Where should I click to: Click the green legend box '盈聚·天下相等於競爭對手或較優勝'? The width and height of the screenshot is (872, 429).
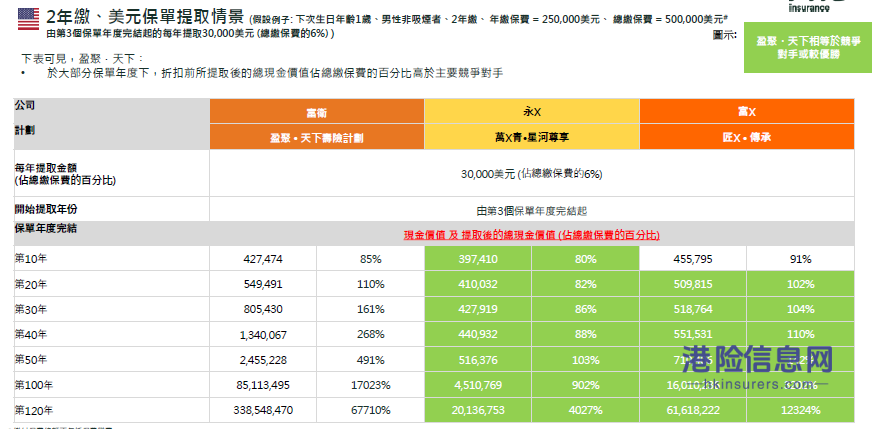(807, 48)
